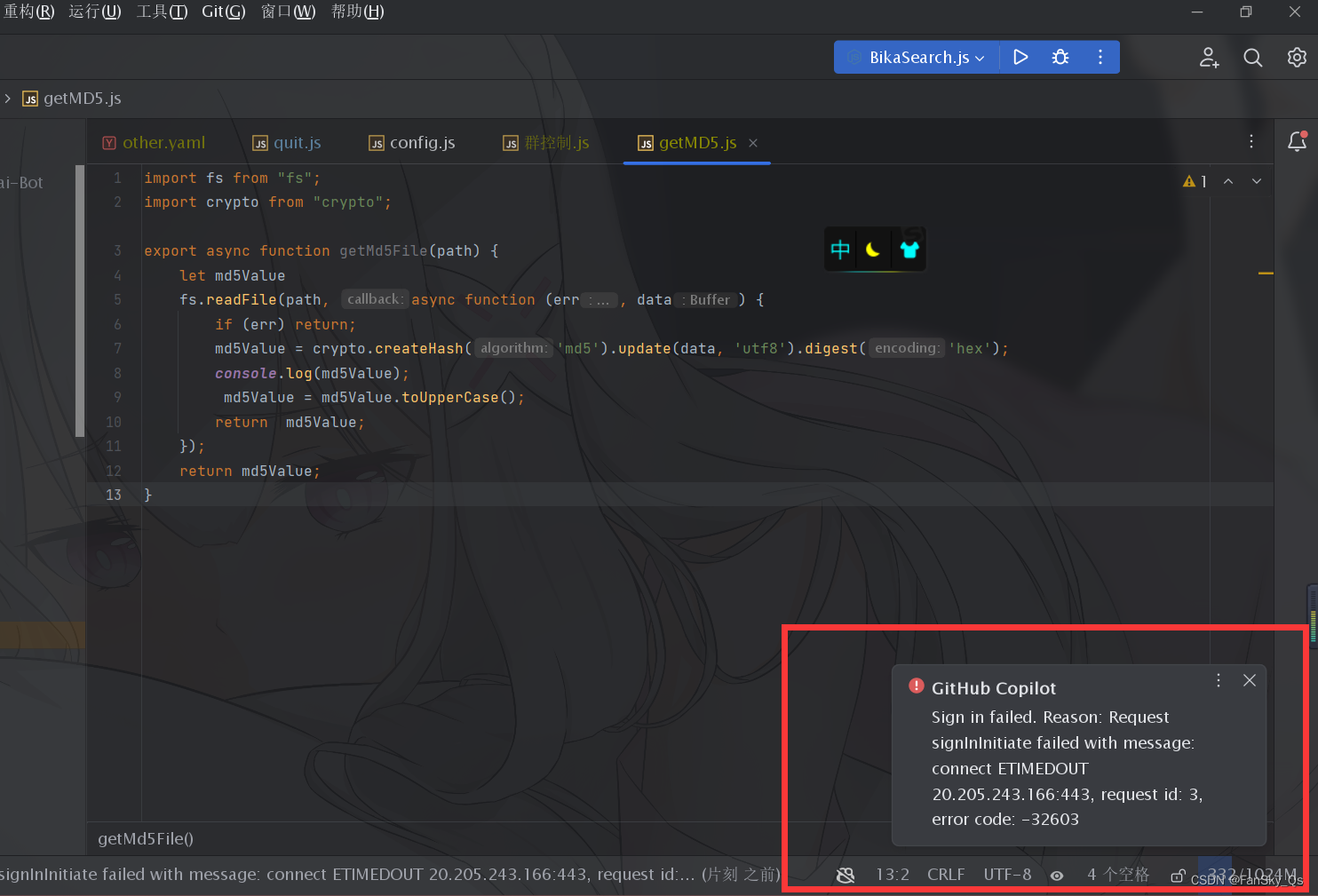Close the getMD5.js tab

pyautogui.click(x=753, y=143)
